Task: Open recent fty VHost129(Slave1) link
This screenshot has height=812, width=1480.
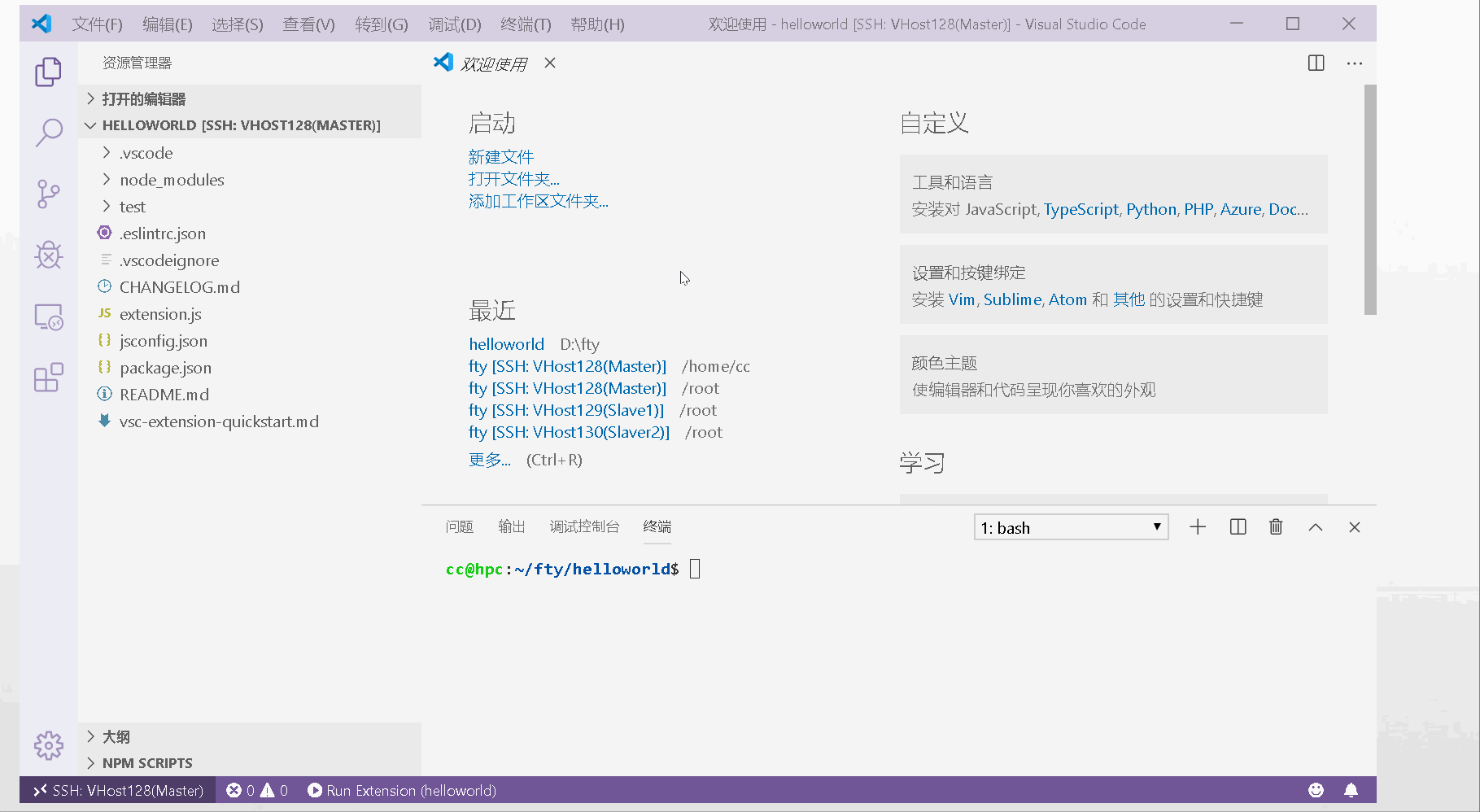Action: point(566,410)
